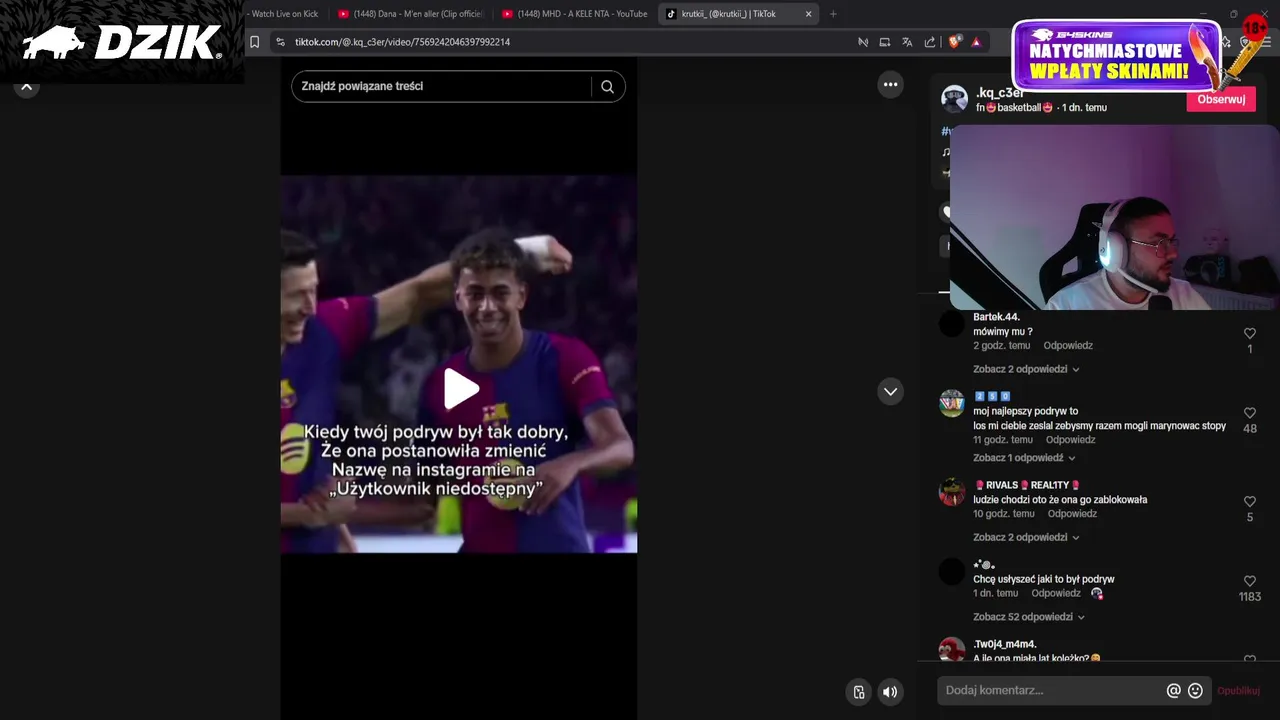This screenshot has width=1280, height=720.
Task: Open the .Tw0j4_m4m4. commenter avatar
Action: point(952,650)
